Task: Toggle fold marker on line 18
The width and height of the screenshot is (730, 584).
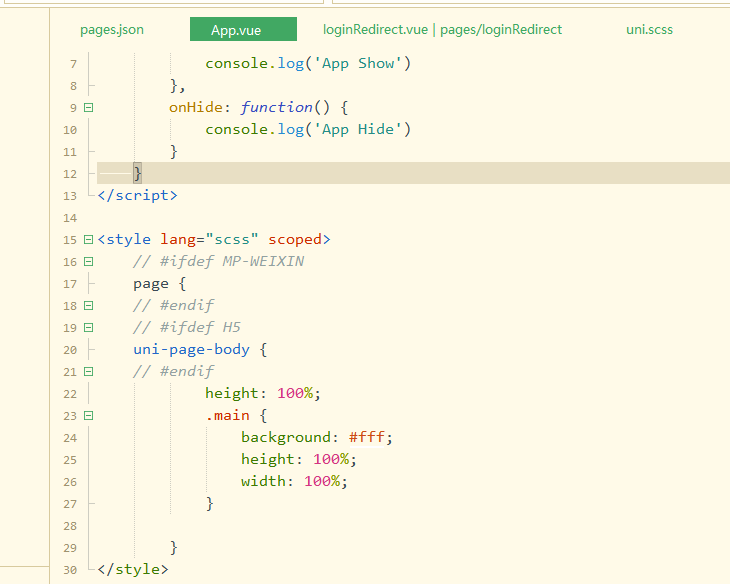Action: click(x=89, y=306)
